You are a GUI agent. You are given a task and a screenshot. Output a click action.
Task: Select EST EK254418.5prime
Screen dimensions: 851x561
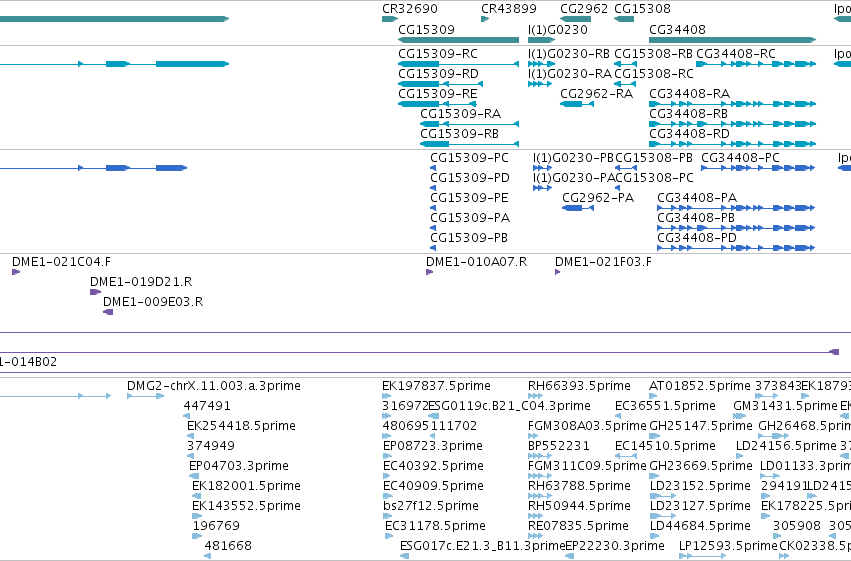[x=190, y=436]
